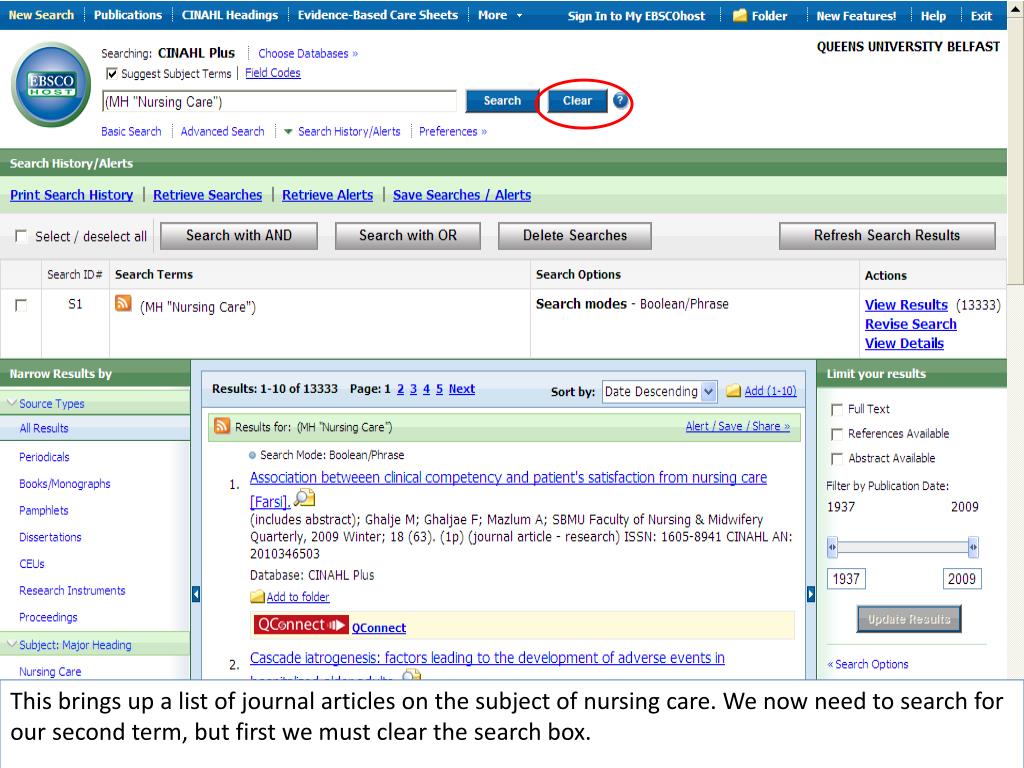1024x768 pixels.
Task: Click the search term input box
Action: (x=280, y=102)
